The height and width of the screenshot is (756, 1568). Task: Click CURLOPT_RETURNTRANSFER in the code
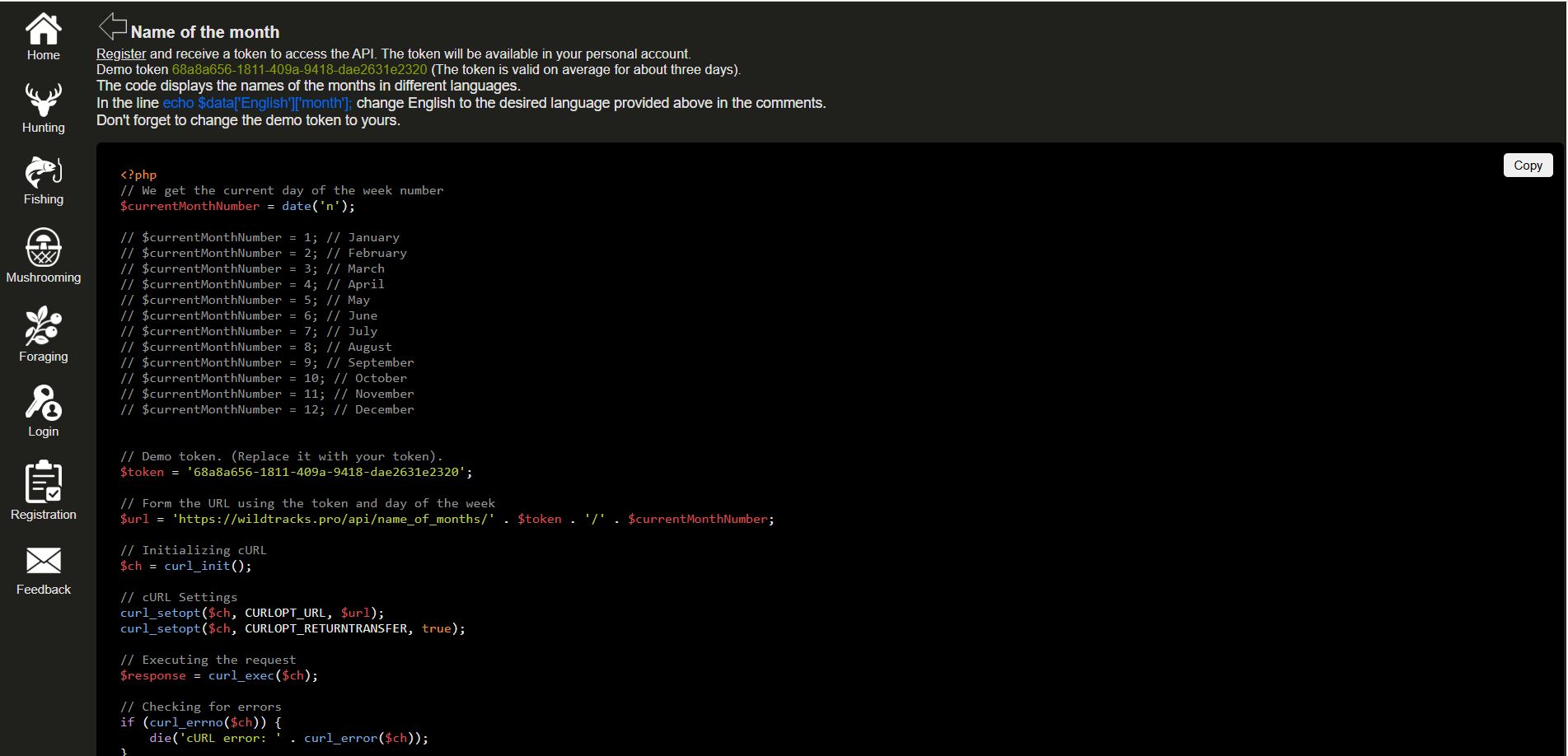pyautogui.click(x=326, y=629)
